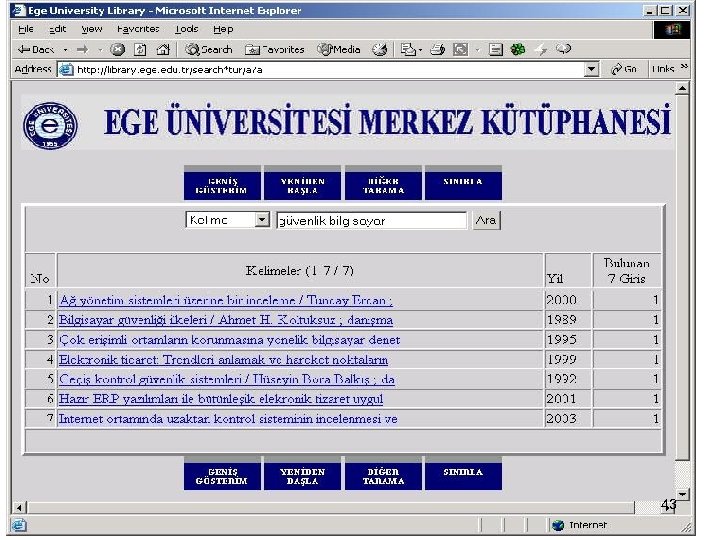Print the page with the printer icon
The image size is (720, 540).
437,49
